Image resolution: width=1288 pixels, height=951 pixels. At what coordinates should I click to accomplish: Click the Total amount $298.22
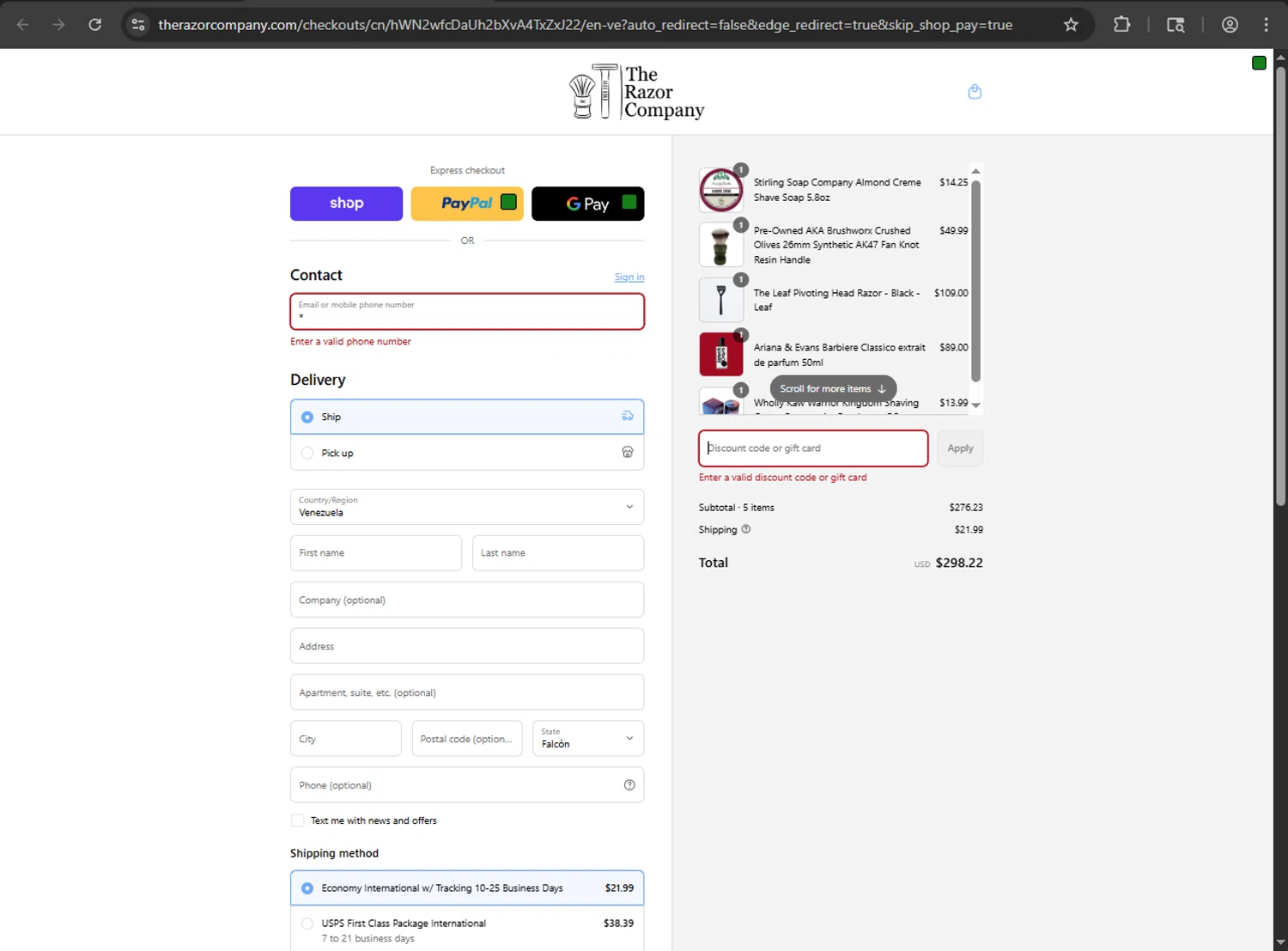(959, 563)
